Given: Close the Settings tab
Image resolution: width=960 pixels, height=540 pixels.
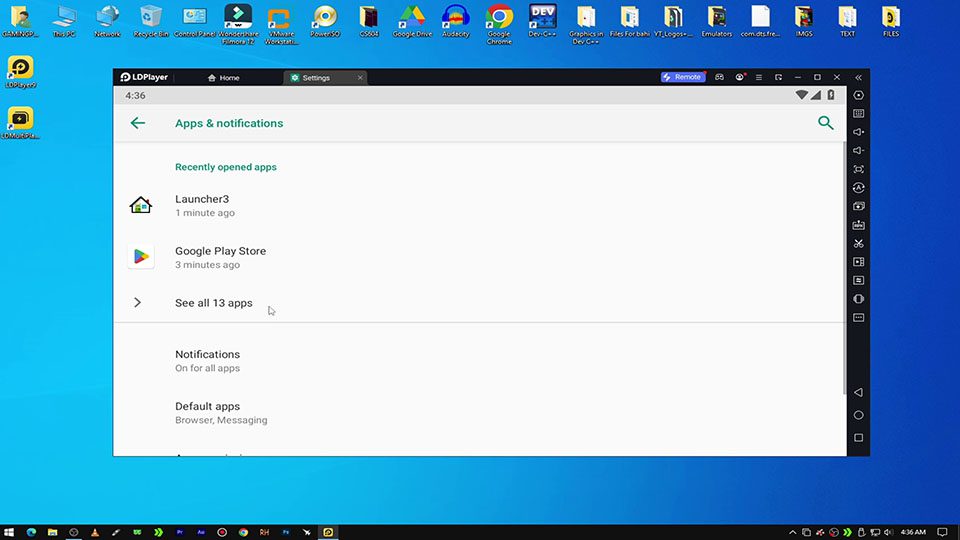Looking at the screenshot, I should [360, 78].
